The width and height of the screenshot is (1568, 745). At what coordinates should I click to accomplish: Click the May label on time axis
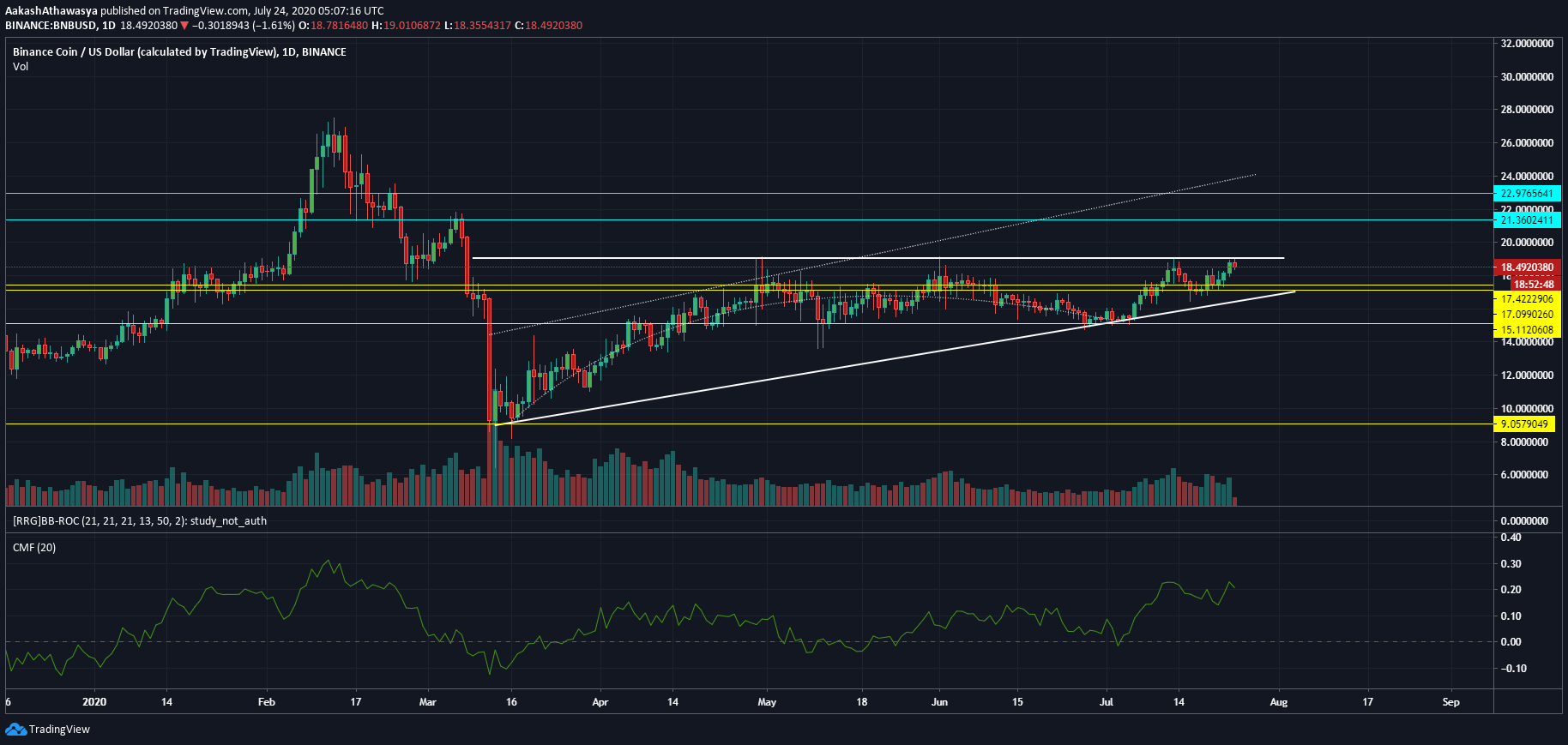coord(767,702)
